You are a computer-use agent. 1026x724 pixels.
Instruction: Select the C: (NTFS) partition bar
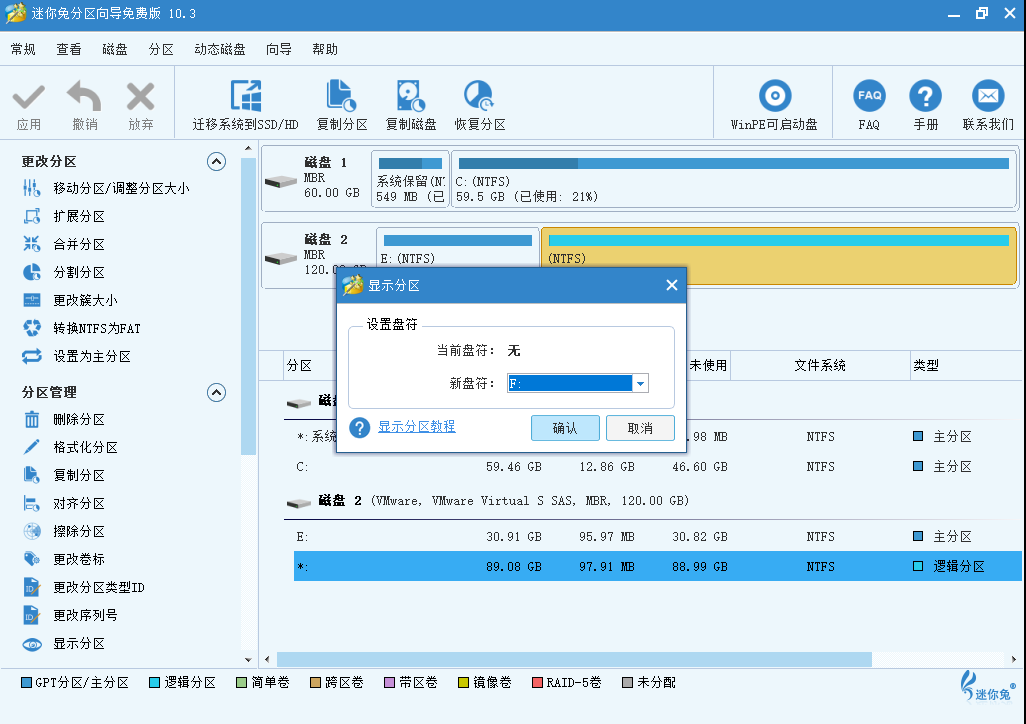pos(734,178)
